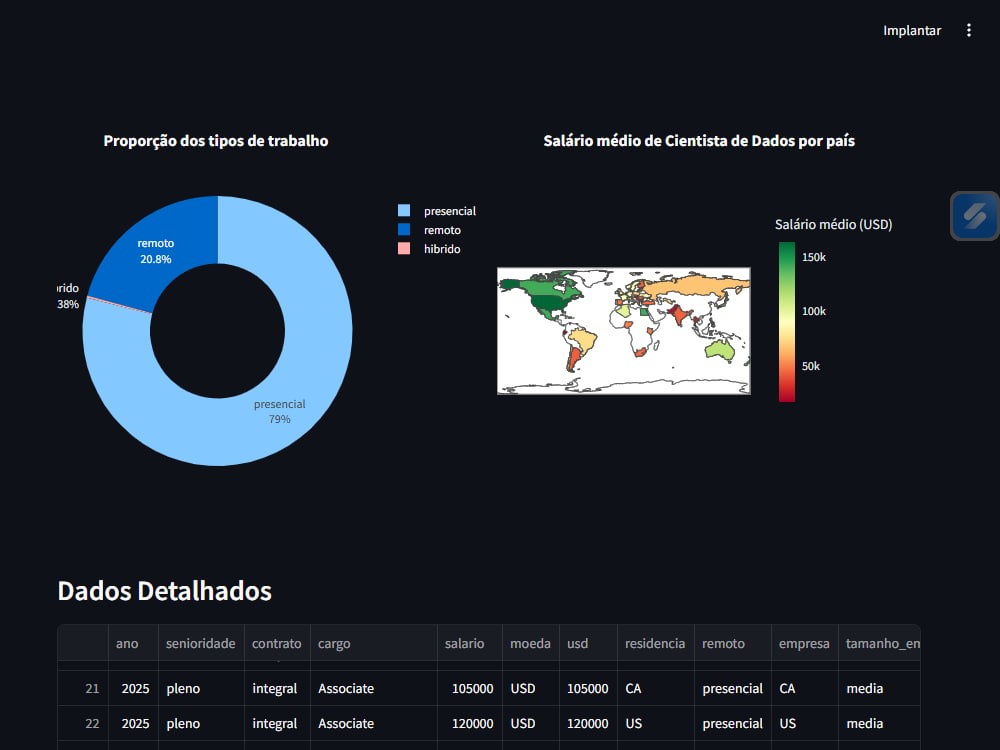Click the Dados Detalhados heading

click(165, 591)
